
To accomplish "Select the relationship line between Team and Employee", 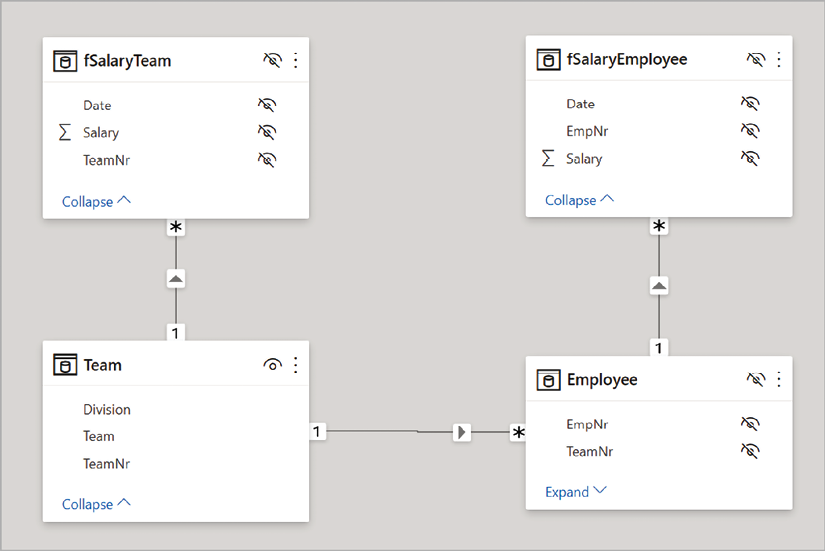I will (388, 432).
